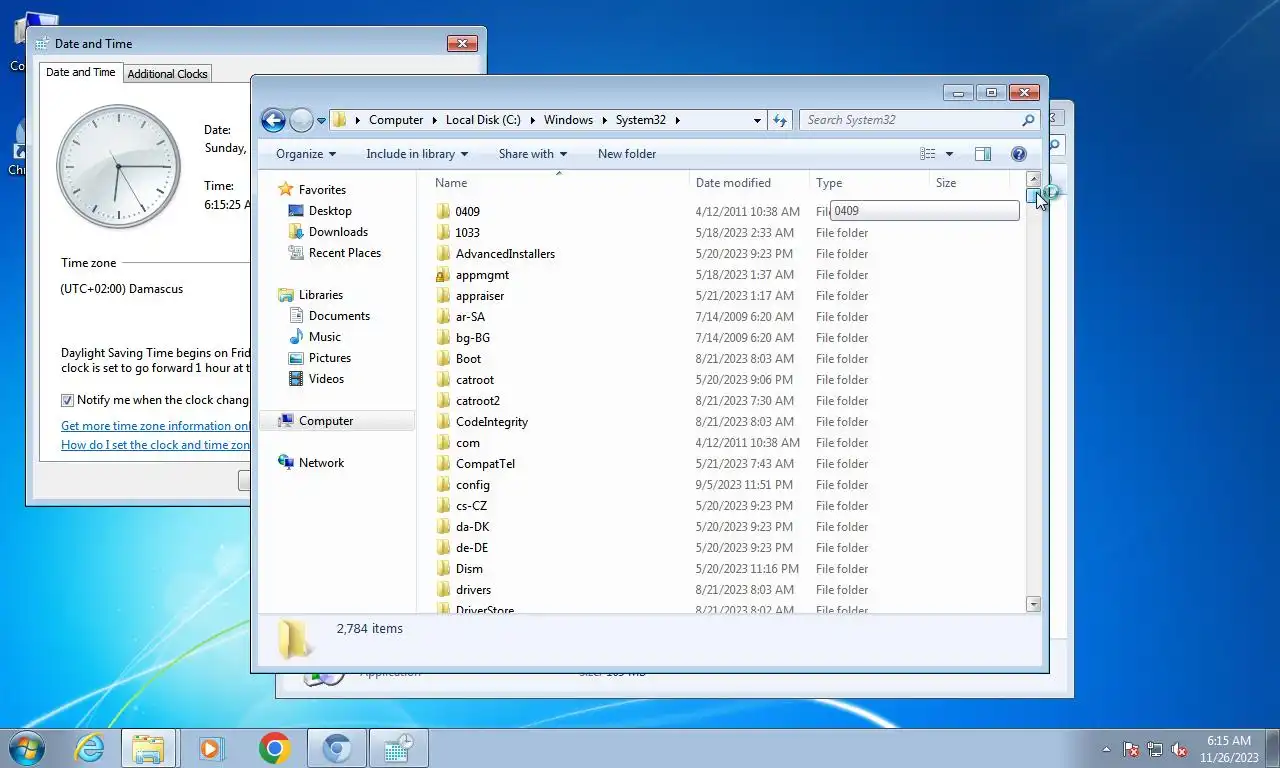Show hidden tray icons arrow
Image resolution: width=1280 pixels, height=768 pixels.
click(1106, 749)
